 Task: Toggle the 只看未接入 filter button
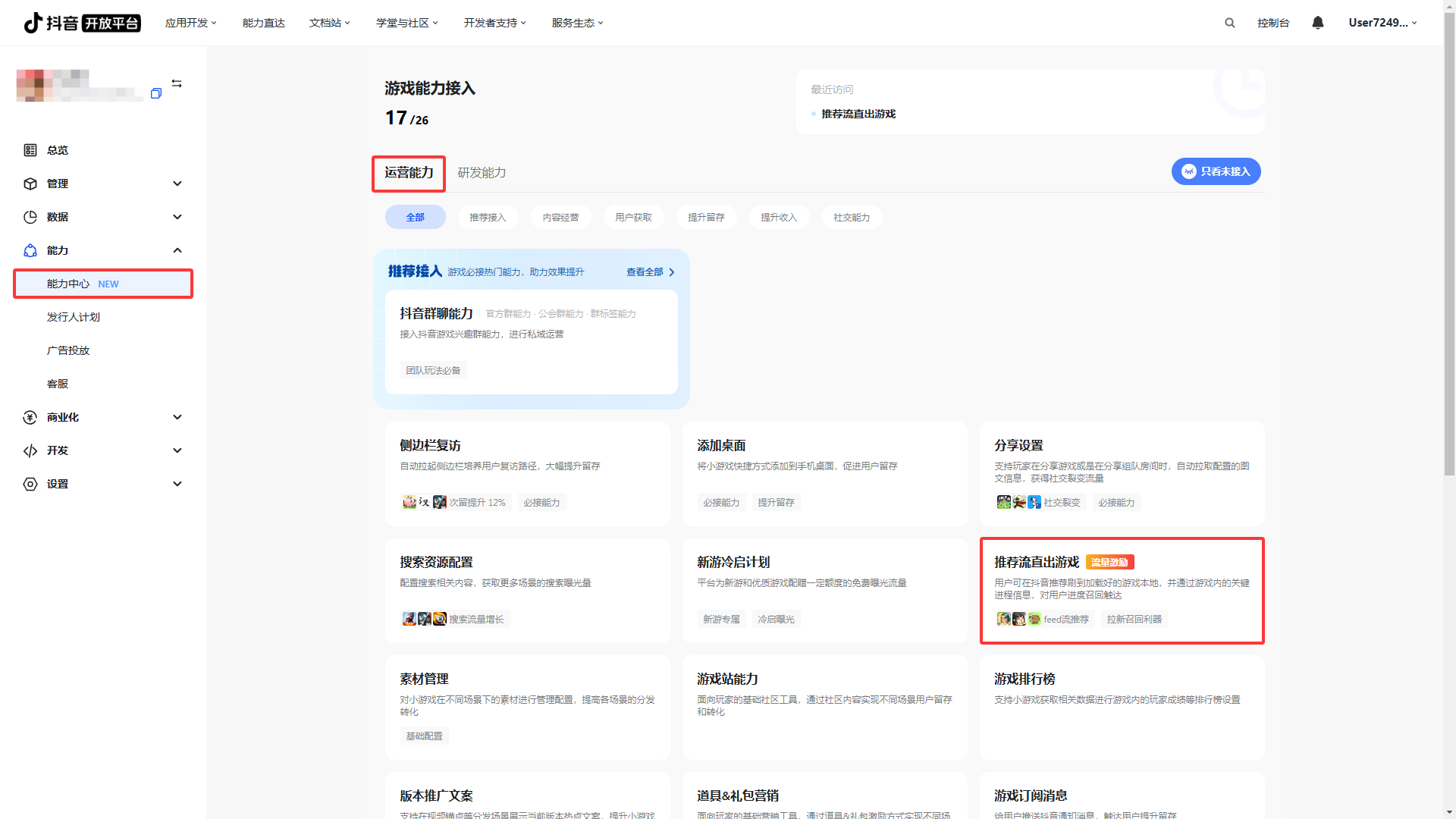(1216, 171)
